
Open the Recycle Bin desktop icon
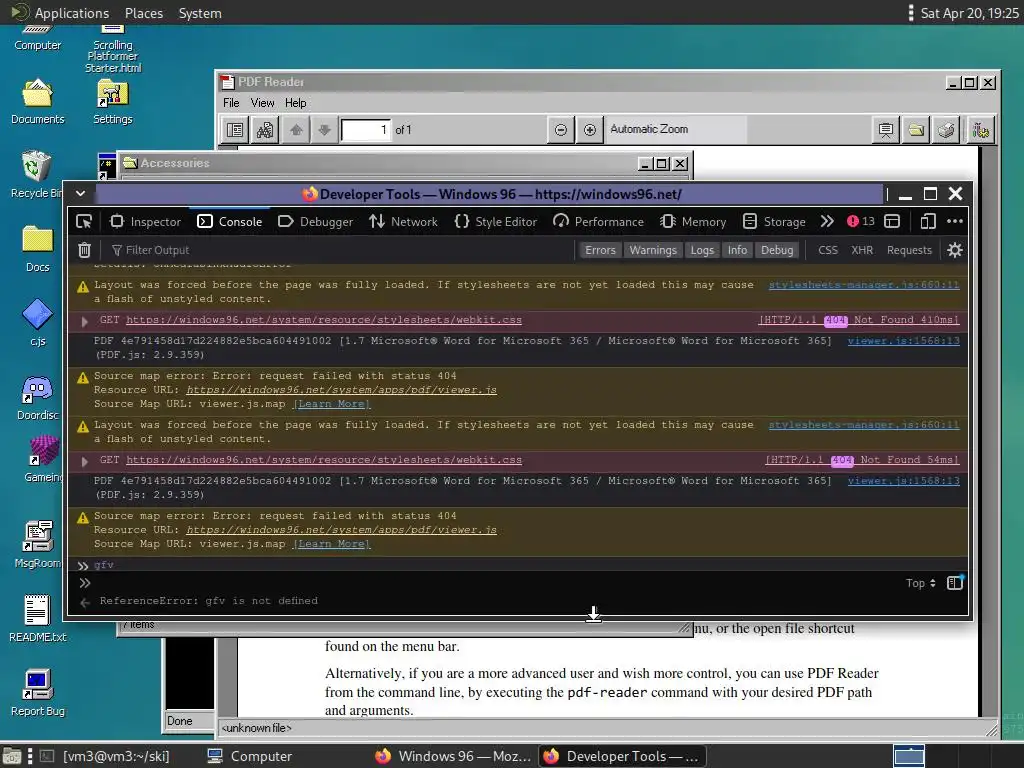click(x=36, y=174)
